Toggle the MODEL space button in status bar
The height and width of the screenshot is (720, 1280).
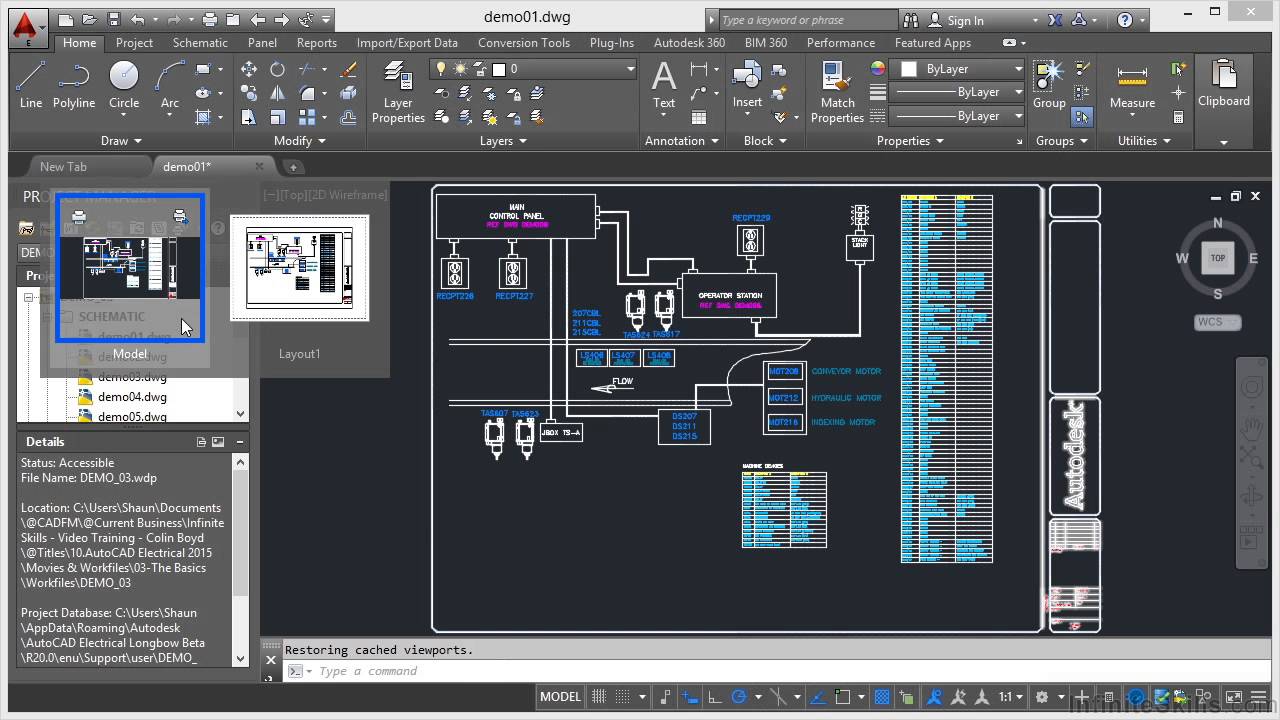560,697
